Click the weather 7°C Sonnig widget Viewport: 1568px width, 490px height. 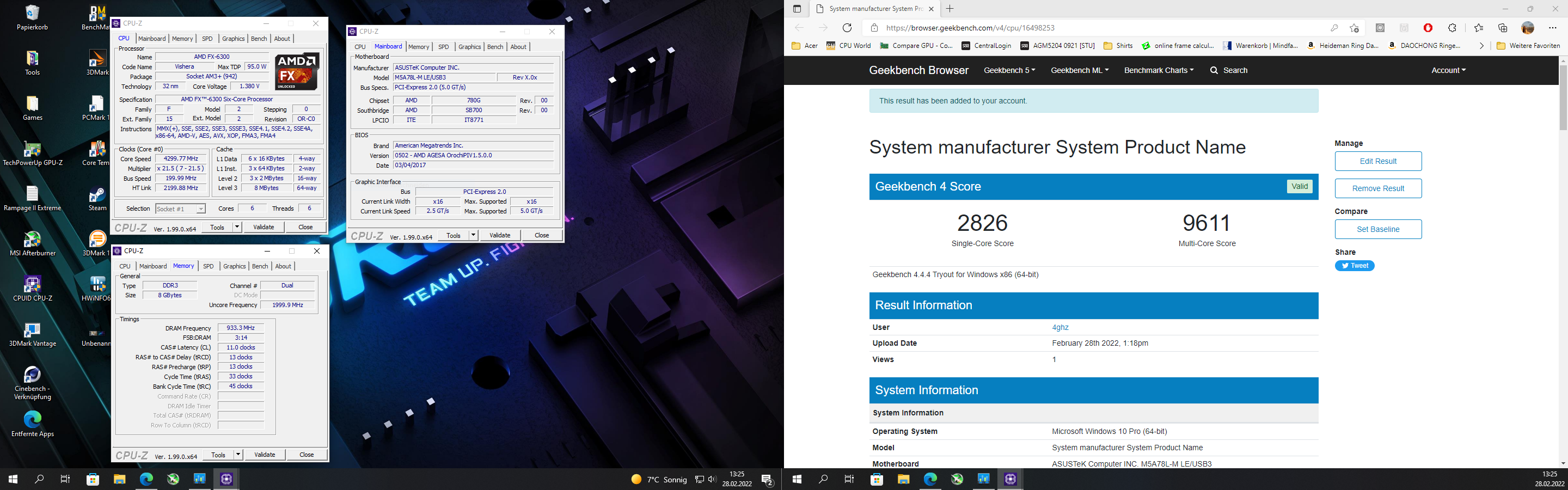pos(659,479)
